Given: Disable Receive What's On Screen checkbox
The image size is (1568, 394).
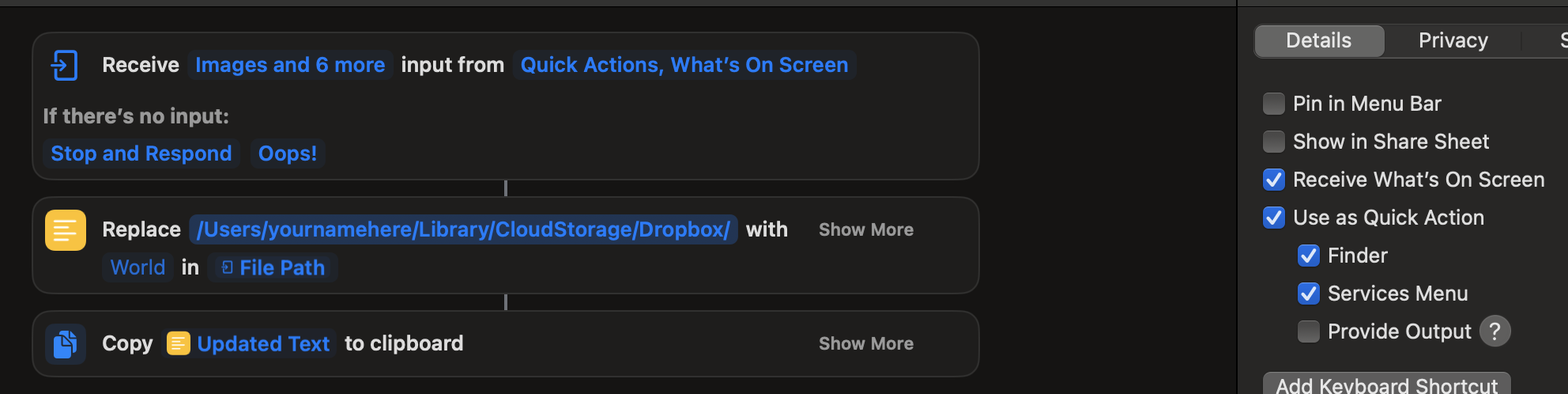Looking at the screenshot, I should [x=1274, y=180].
